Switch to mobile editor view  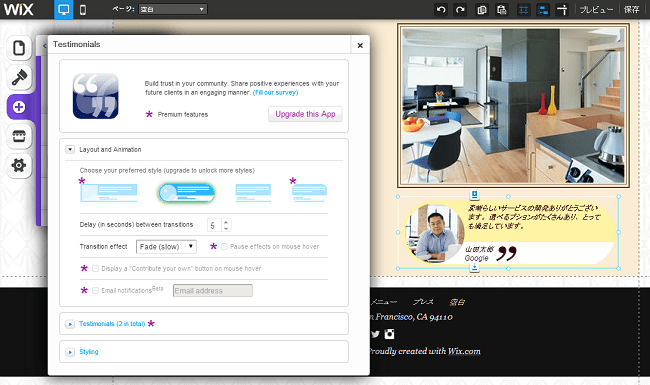pyautogui.click(x=83, y=10)
